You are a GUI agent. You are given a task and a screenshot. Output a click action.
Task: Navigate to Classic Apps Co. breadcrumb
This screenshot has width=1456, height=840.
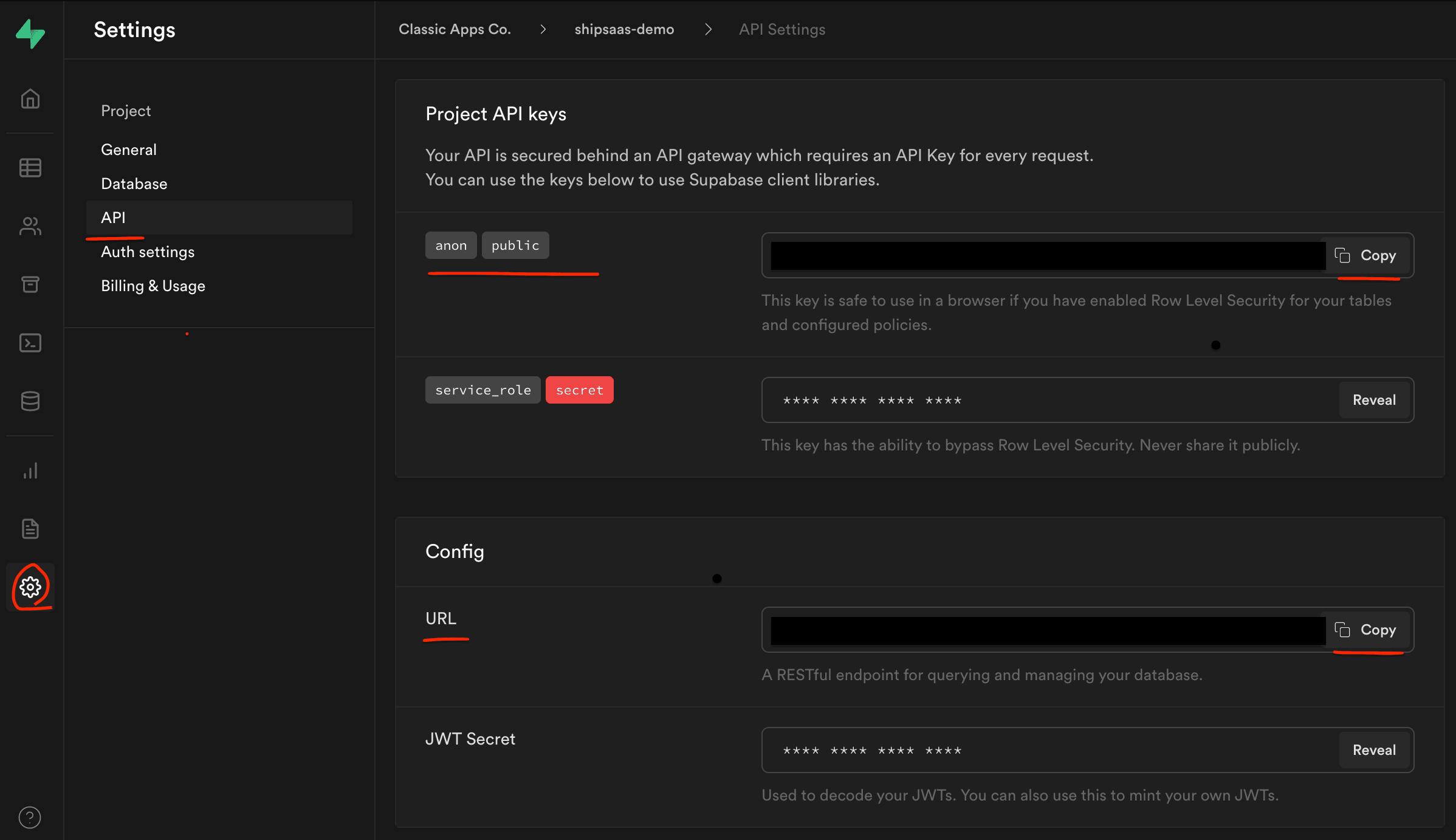click(x=455, y=29)
